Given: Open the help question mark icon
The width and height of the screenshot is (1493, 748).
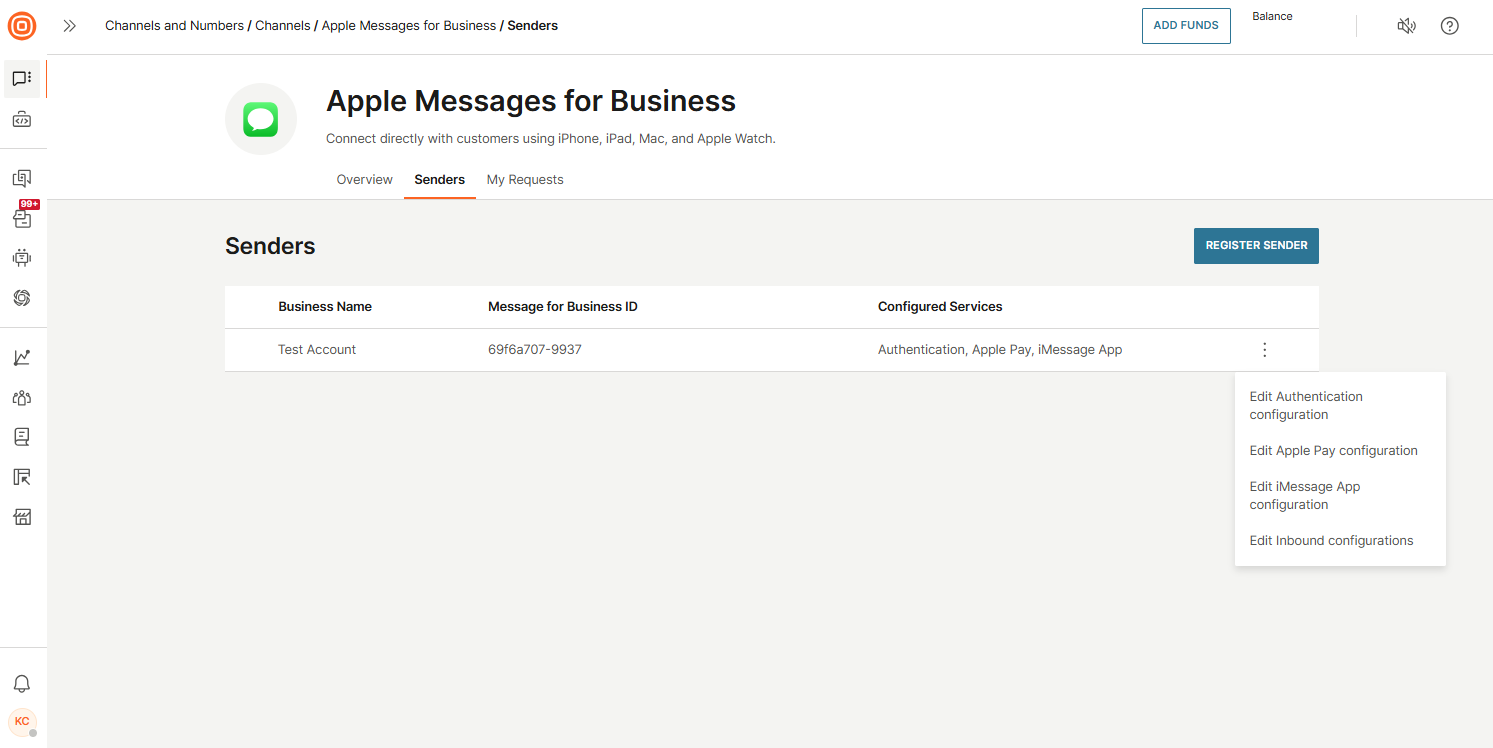Looking at the screenshot, I should tap(1449, 26).
